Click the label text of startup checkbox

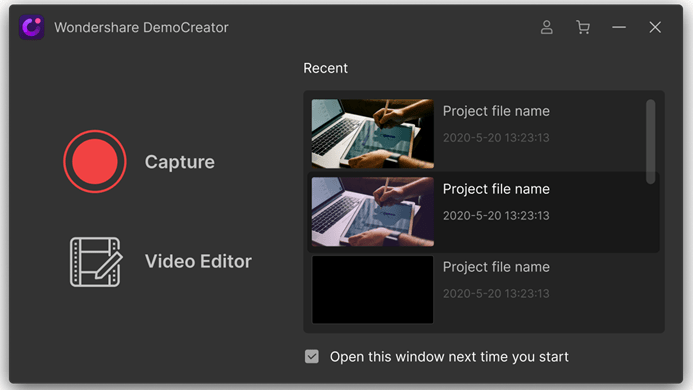pos(449,357)
